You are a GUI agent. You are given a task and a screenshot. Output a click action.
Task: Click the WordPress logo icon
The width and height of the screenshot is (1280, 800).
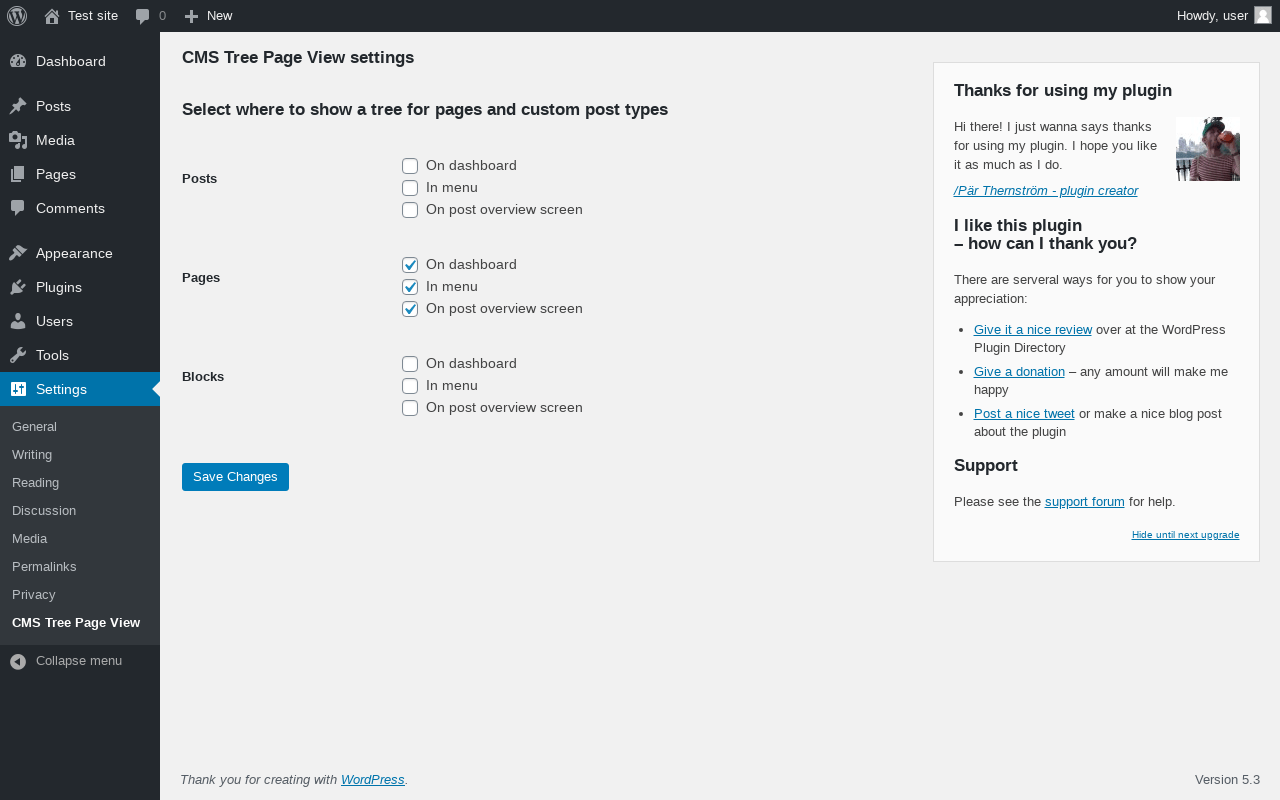tap(17, 16)
